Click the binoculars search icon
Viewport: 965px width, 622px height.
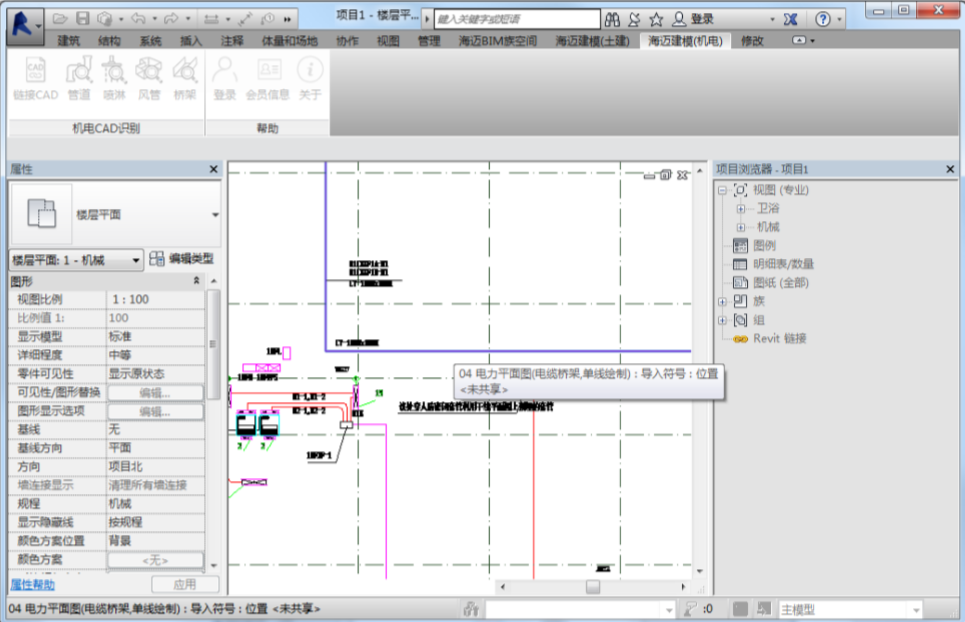(x=612, y=19)
